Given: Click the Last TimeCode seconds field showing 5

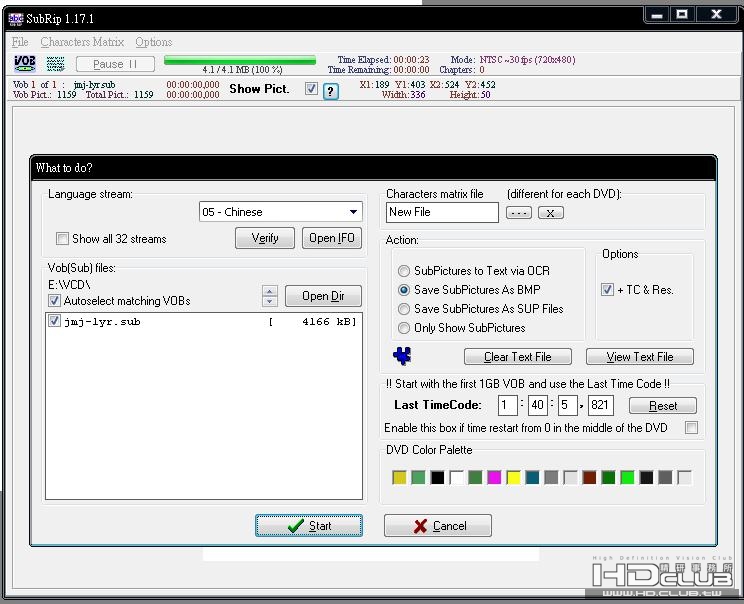Looking at the screenshot, I should click(567, 405).
